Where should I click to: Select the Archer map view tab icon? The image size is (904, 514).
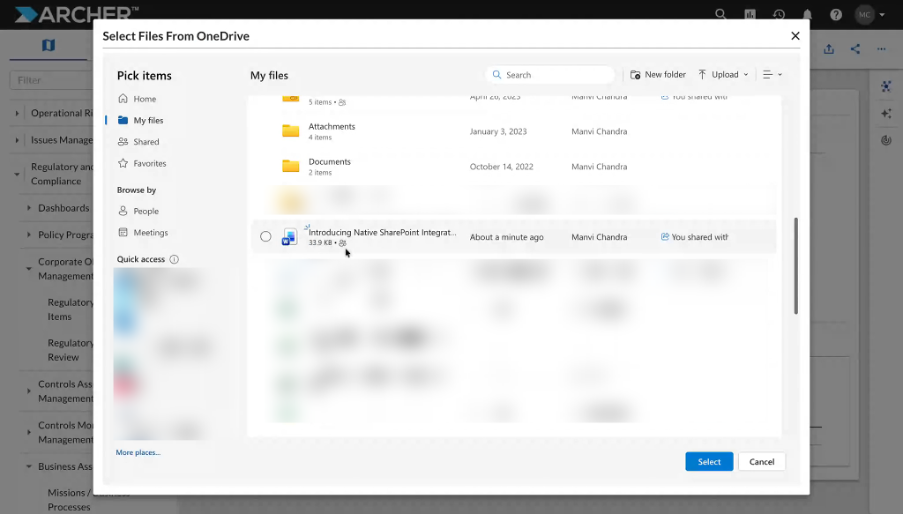[x=48, y=45]
